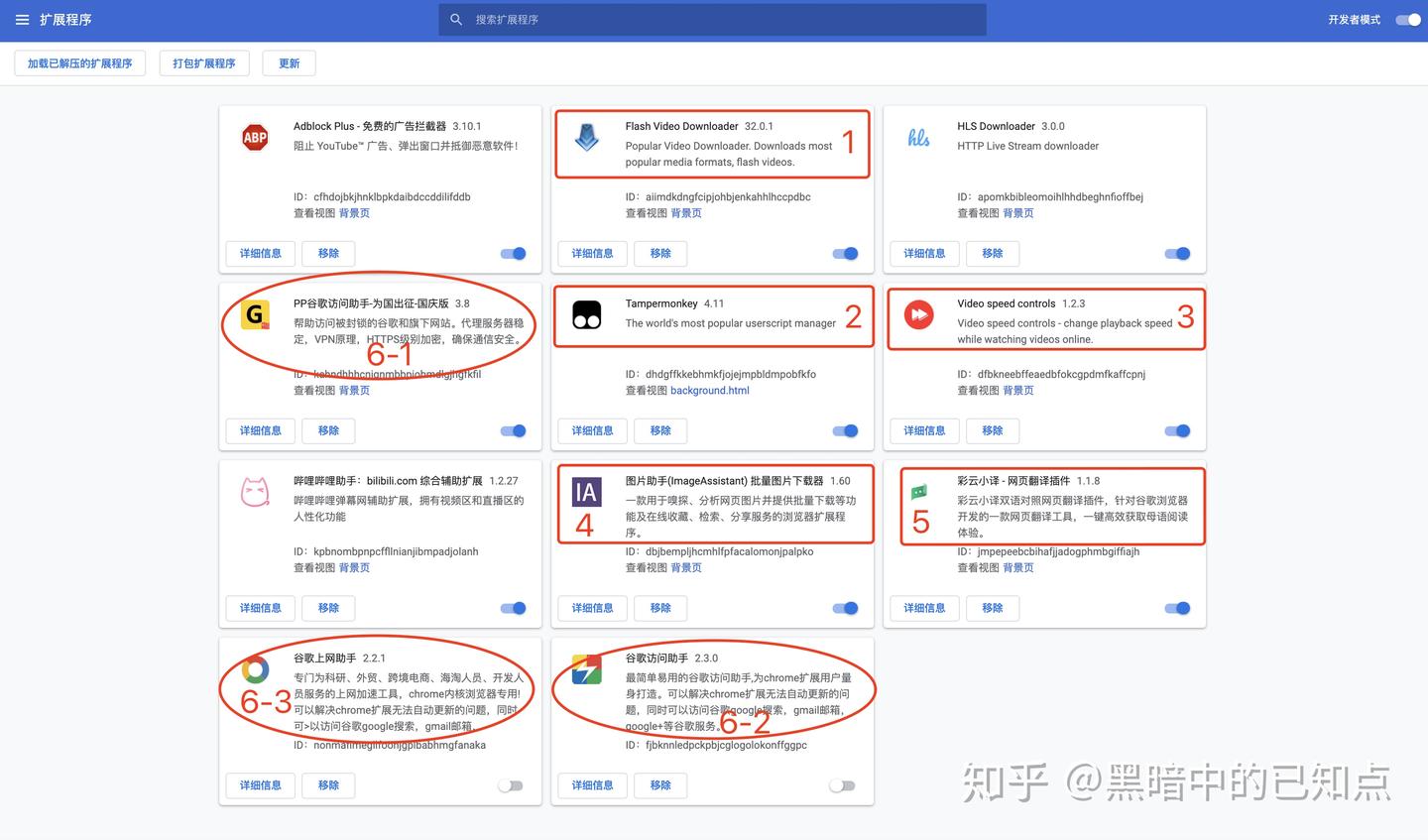The width and height of the screenshot is (1428, 840).
Task: Enable the 谷歌上网助手 extension toggle
Action: pos(510,785)
